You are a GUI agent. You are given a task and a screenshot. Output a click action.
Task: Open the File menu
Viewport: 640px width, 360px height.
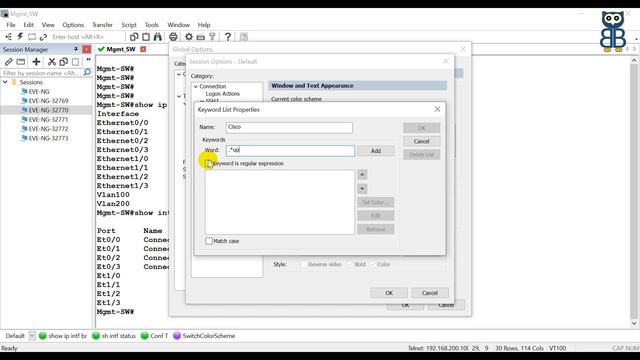click(x=11, y=25)
